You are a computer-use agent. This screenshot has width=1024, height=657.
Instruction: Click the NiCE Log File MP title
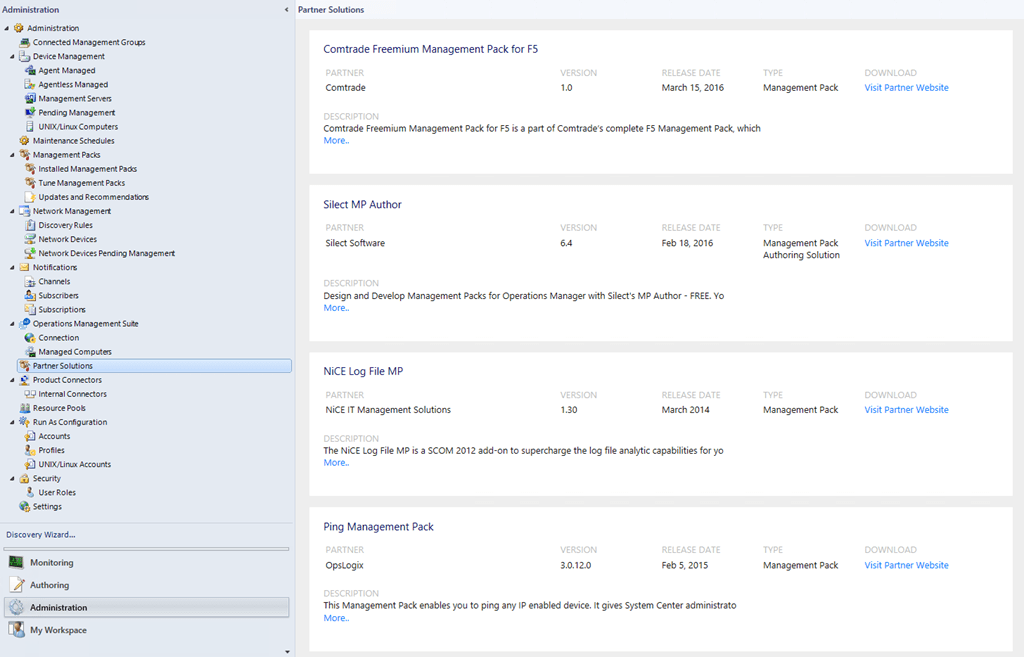click(363, 371)
